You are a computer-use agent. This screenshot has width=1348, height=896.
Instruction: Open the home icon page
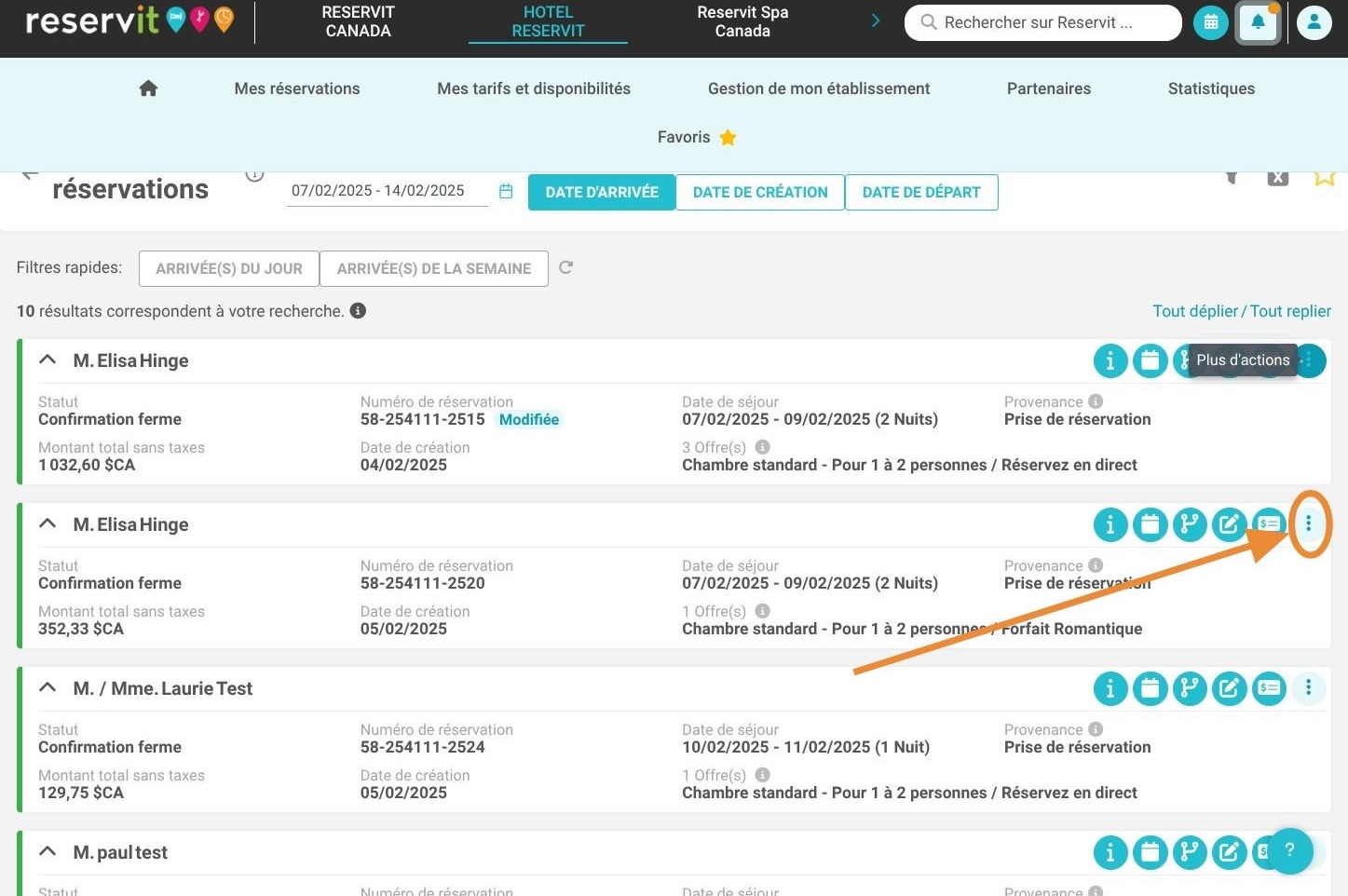(148, 88)
